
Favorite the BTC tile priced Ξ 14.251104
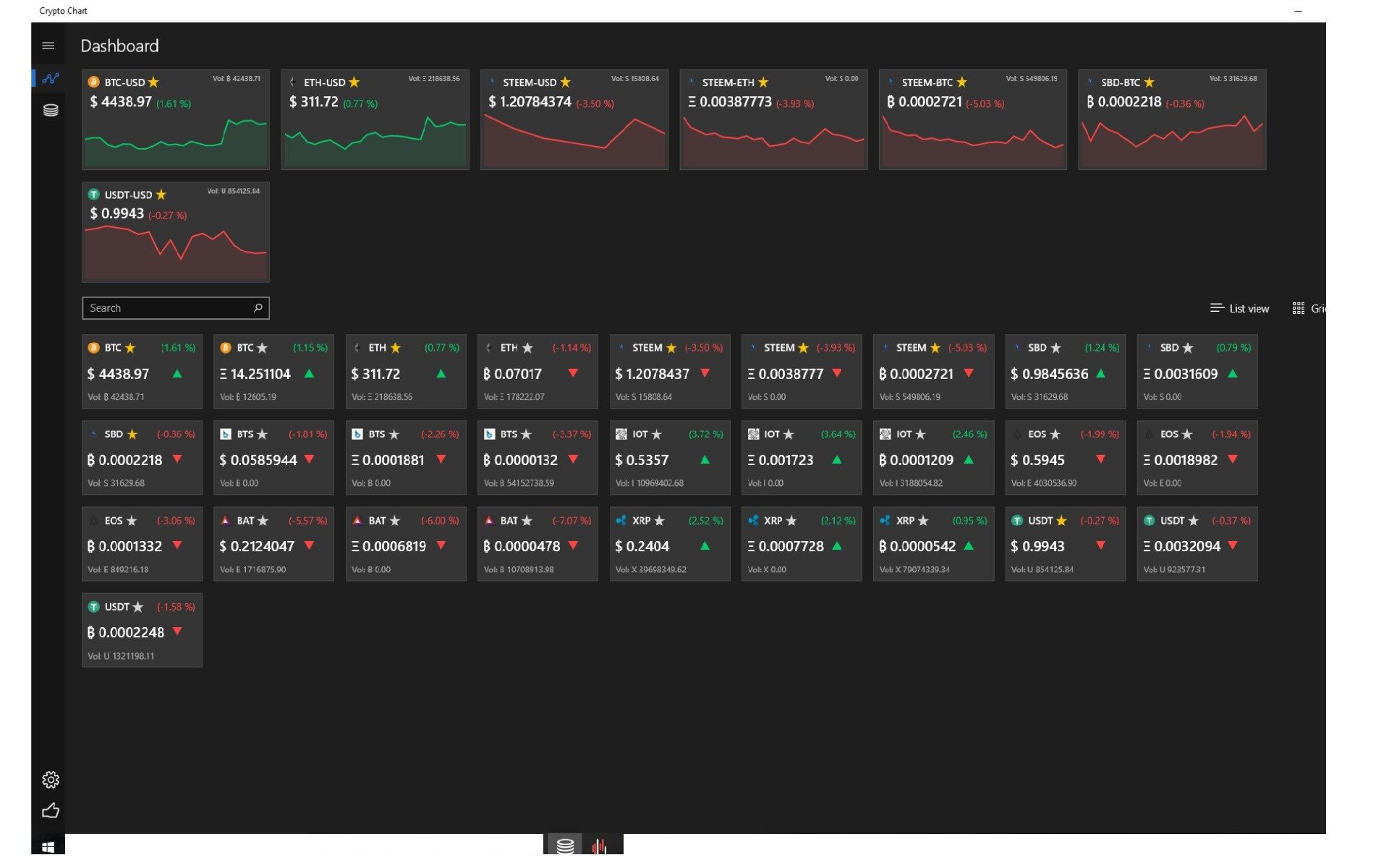click(x=262, y=348)
